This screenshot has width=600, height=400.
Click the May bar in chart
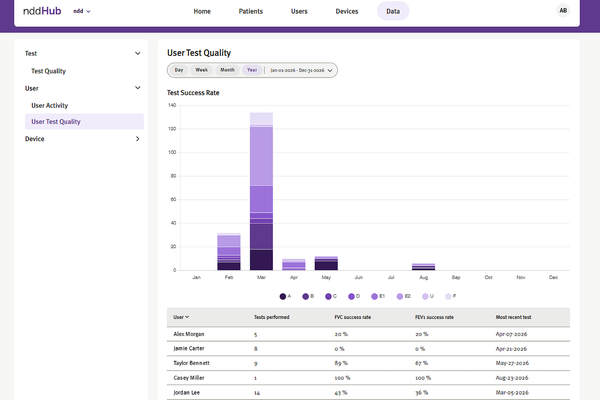point(326,263)
